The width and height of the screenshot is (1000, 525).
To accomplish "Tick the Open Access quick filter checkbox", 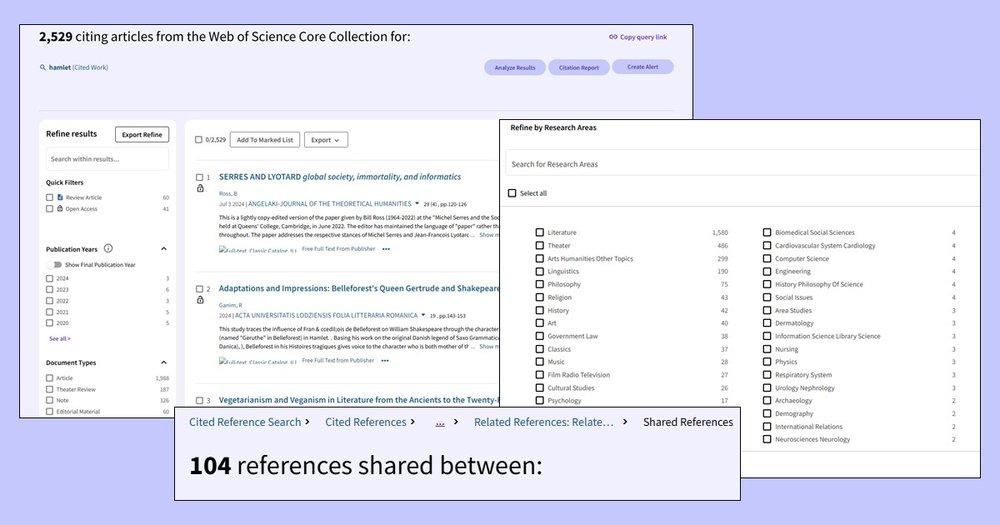I will 50,209.
